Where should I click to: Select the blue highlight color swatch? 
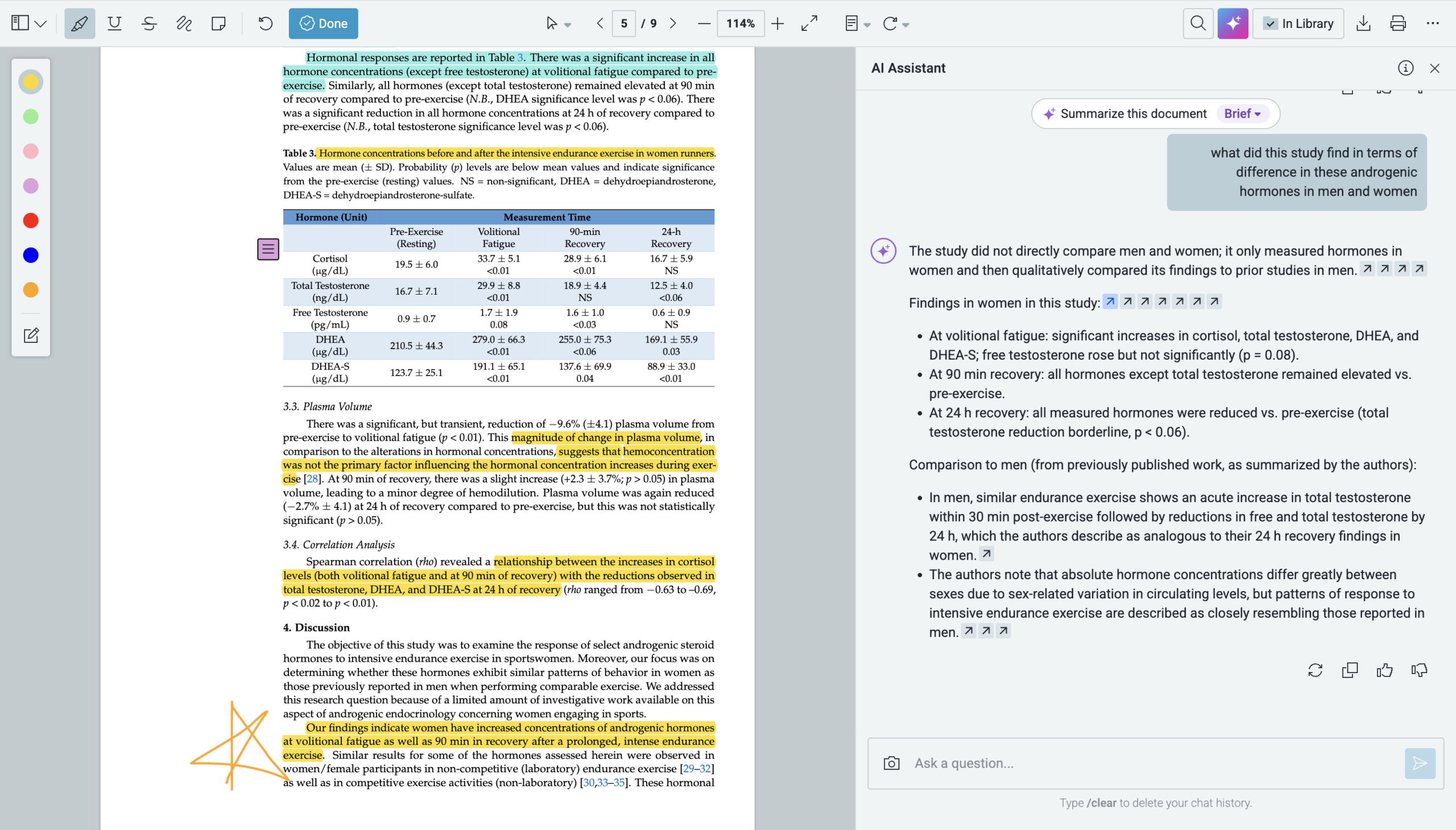[31, 255]
